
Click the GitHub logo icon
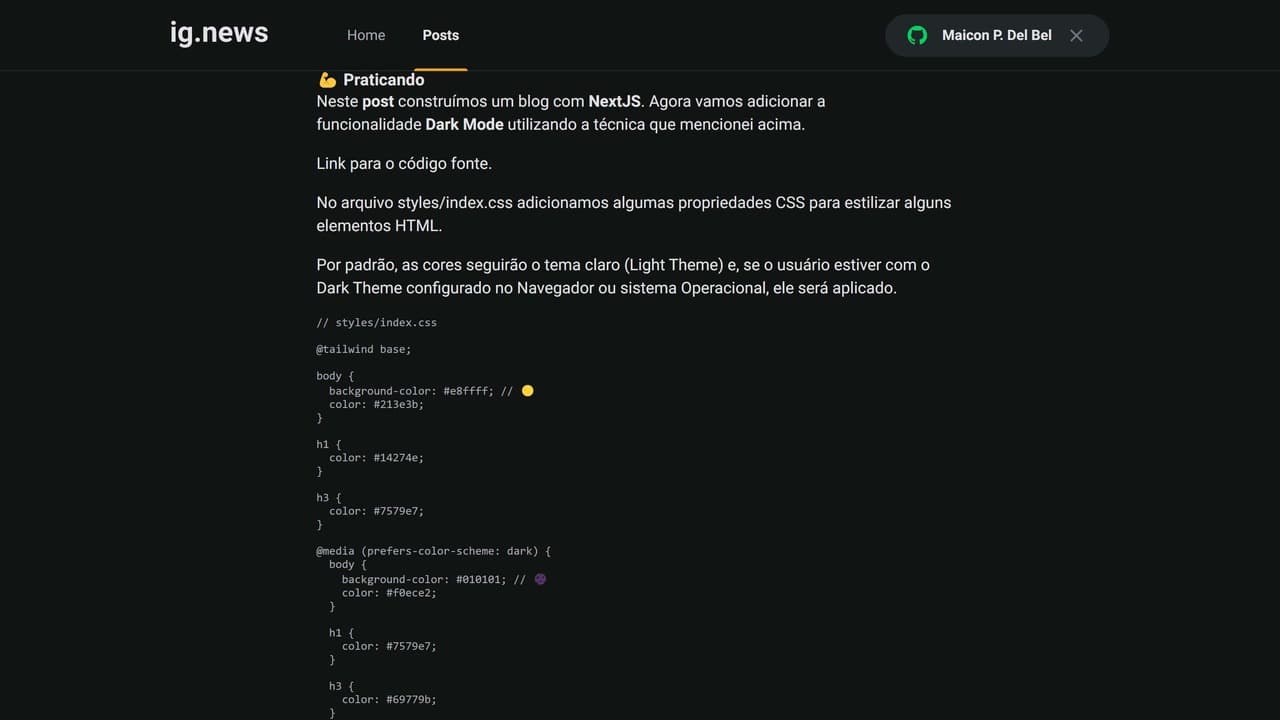(917, 35)
